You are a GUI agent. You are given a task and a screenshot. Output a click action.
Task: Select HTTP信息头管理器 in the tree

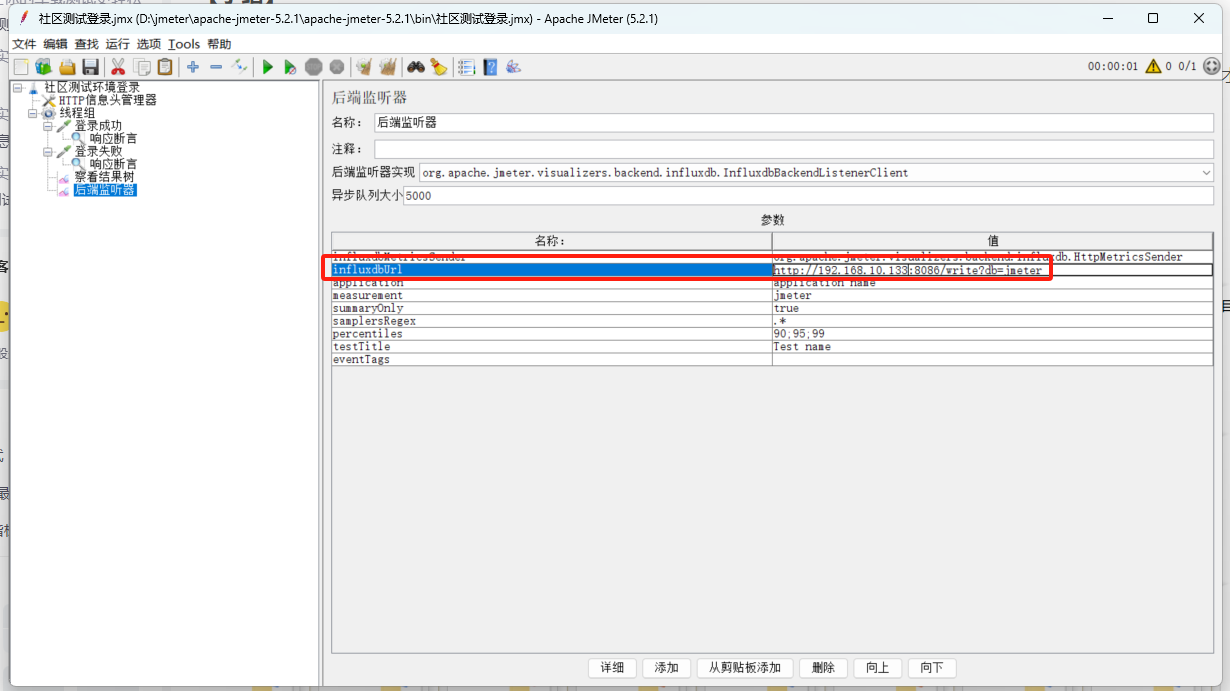point(107,100)
